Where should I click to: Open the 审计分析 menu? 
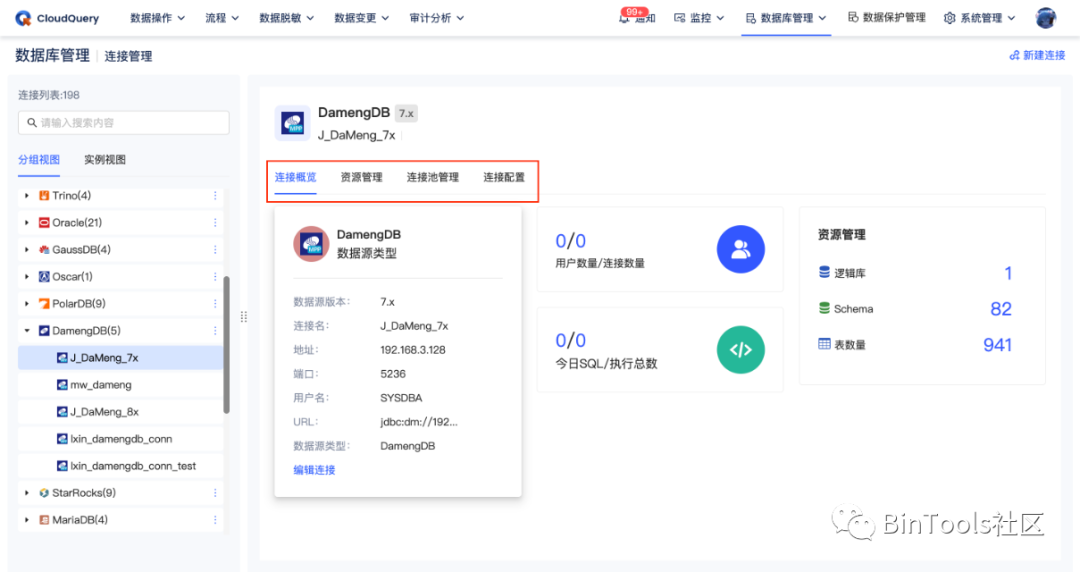point(437,18)
